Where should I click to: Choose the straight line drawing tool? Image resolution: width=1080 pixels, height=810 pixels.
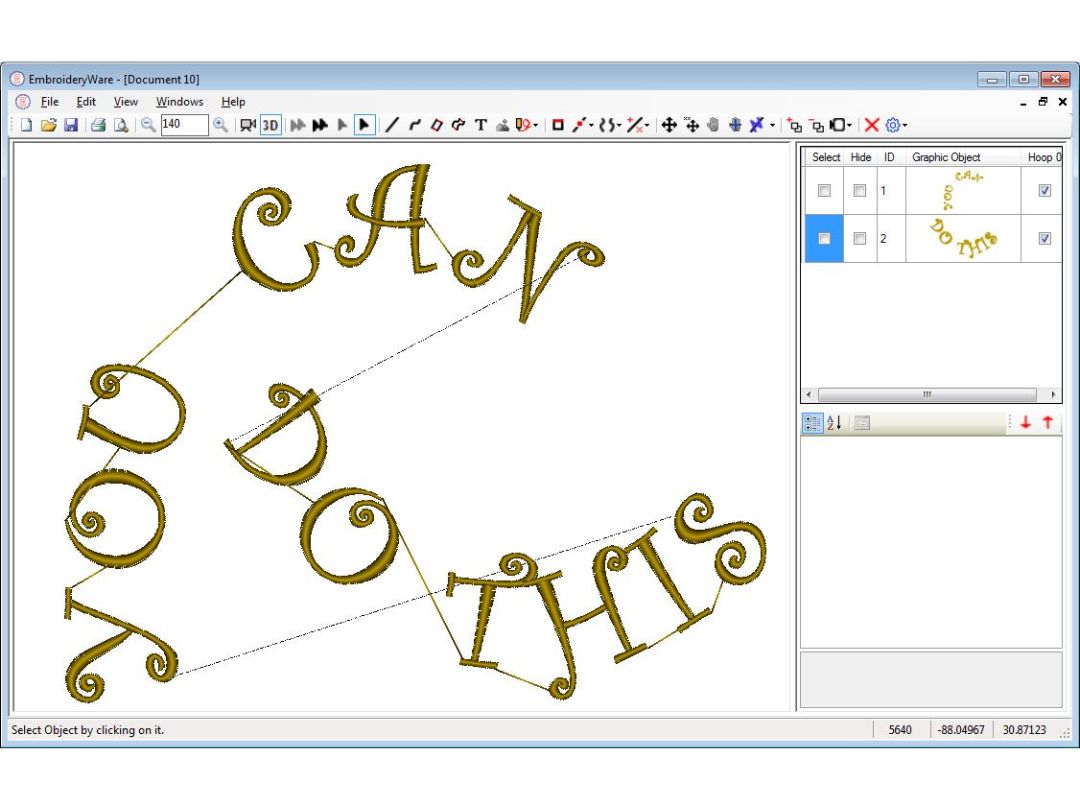(392, 125)
